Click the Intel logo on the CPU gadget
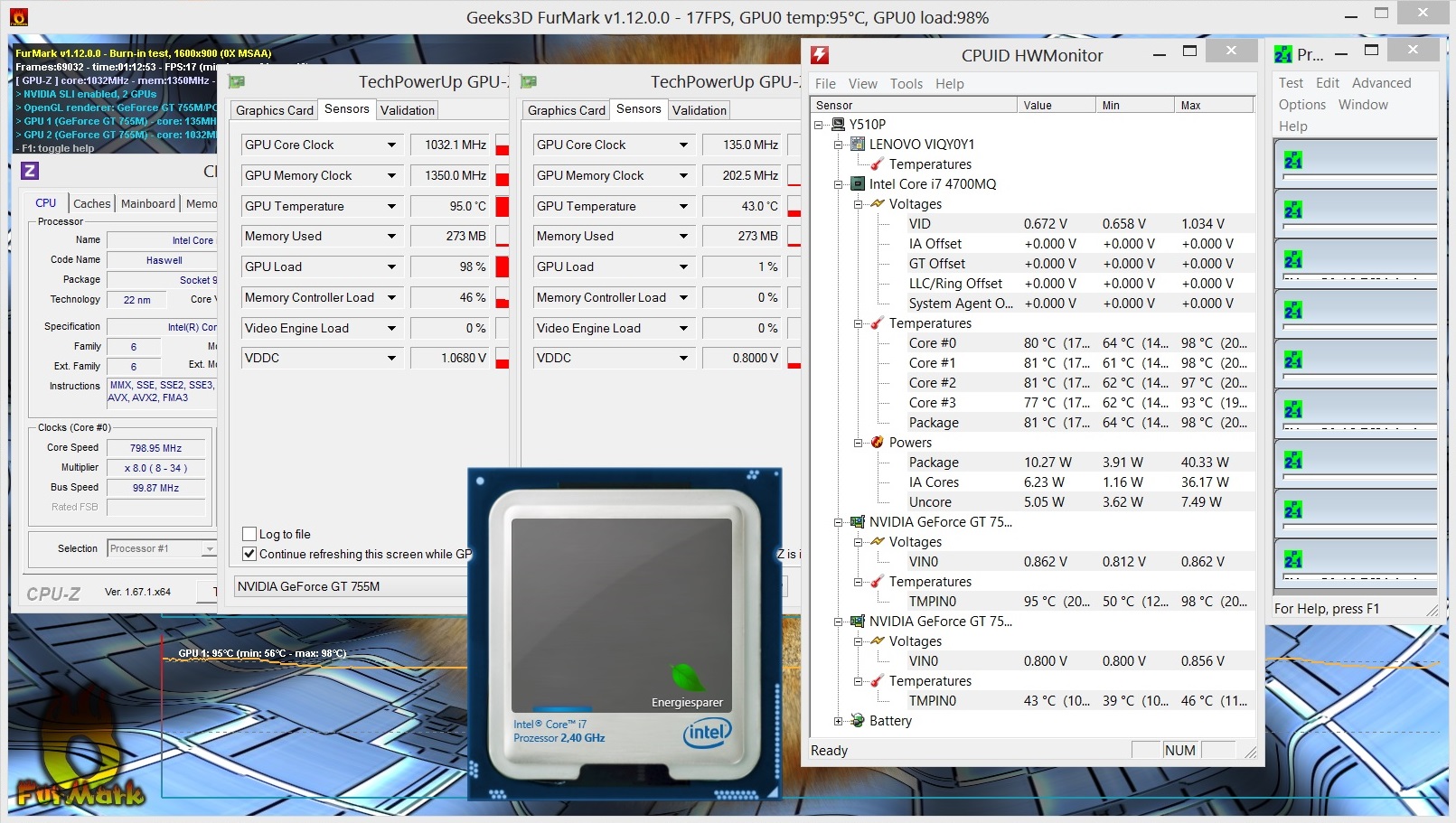This screenshot has height=823, width=1456. (707, 733)
